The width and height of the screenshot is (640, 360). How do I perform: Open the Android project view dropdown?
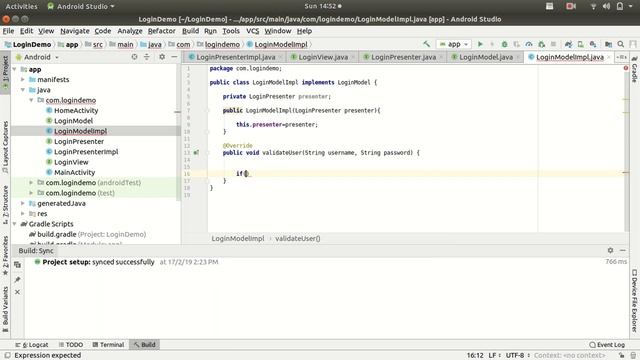pyautogui.click(x=37, y=57)
